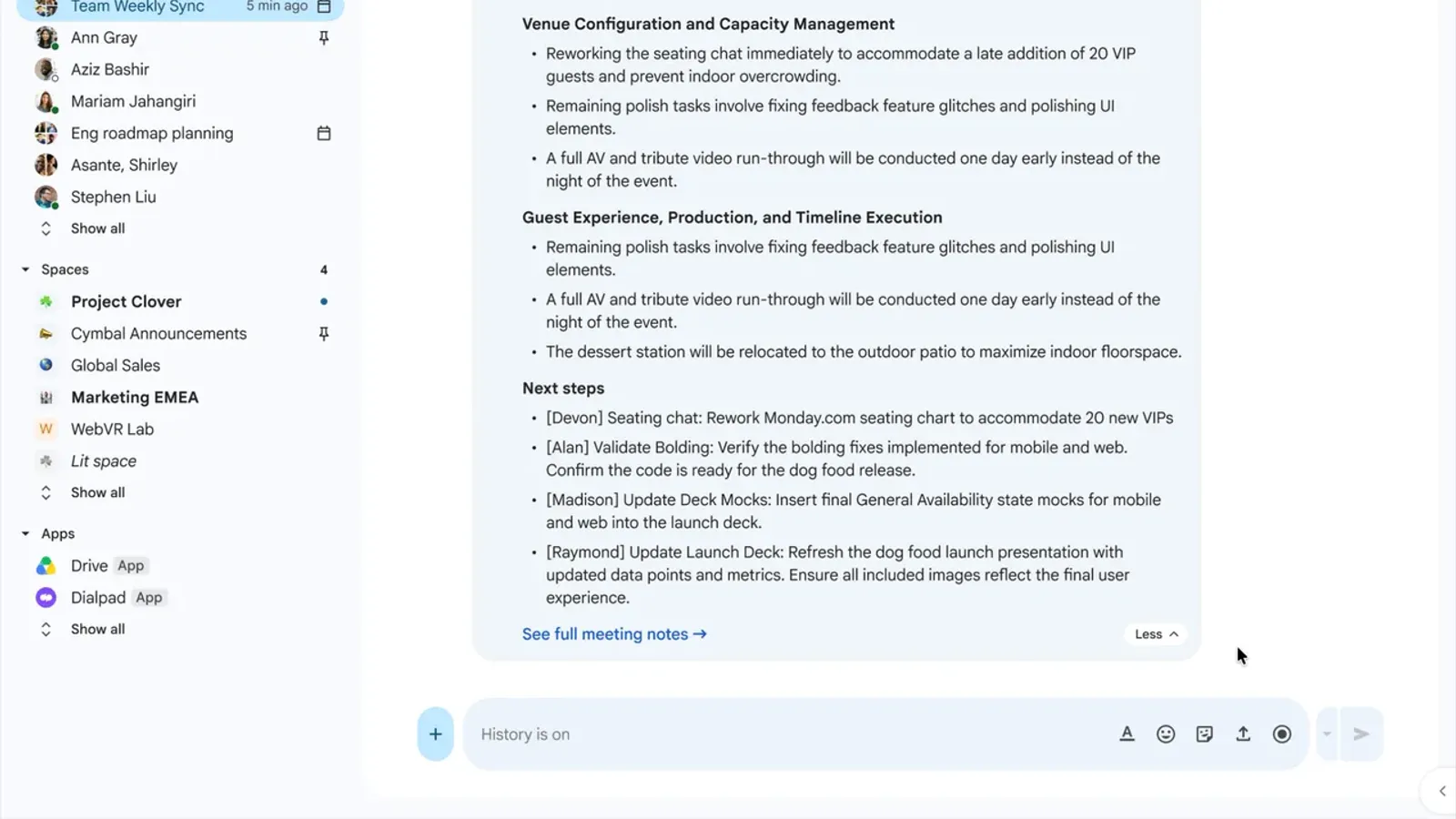The image size is (1456, 819).
Task: Open text formatting options icon
Action: click(1127, 733)
